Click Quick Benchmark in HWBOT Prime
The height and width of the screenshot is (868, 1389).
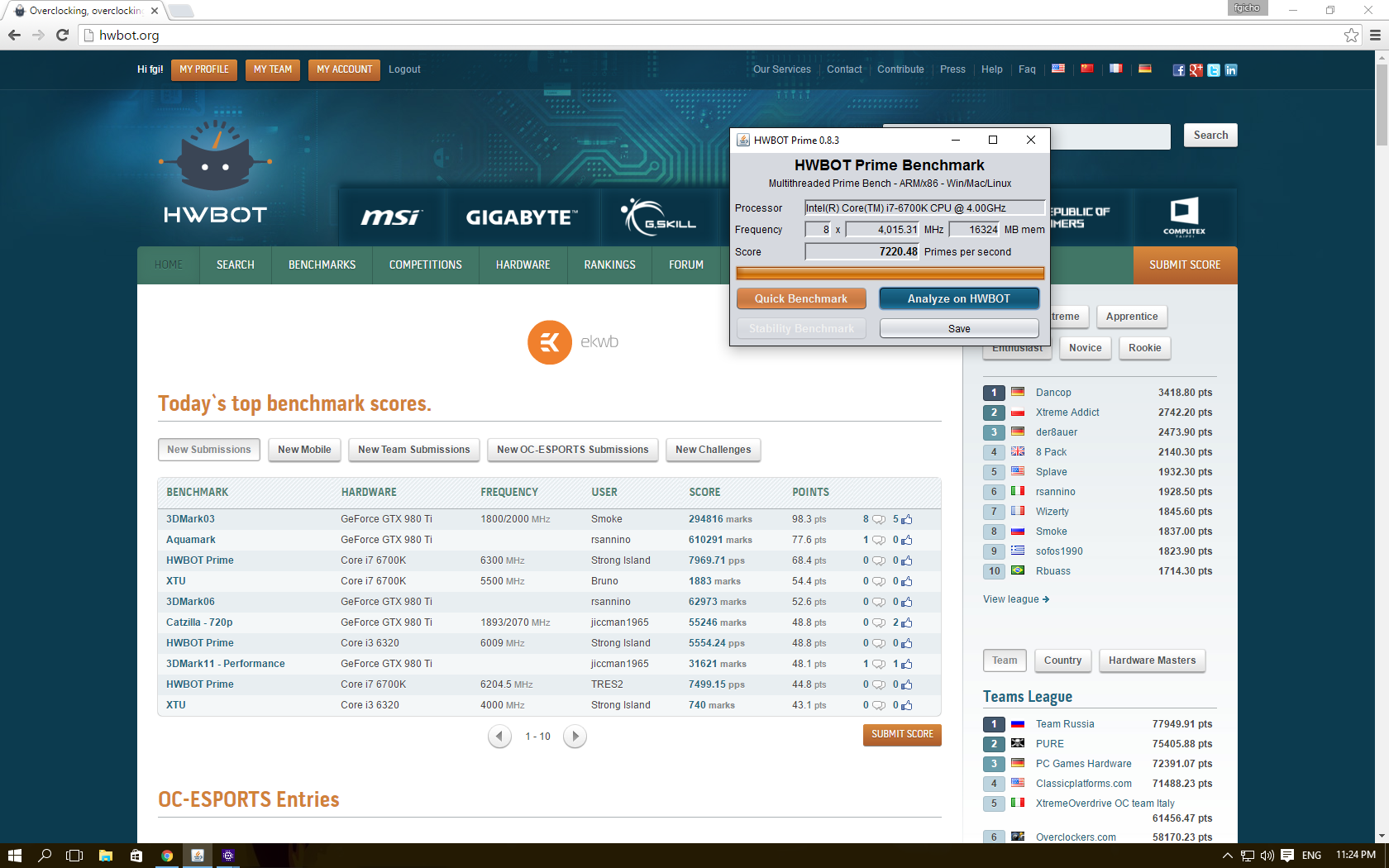[801, 298]
